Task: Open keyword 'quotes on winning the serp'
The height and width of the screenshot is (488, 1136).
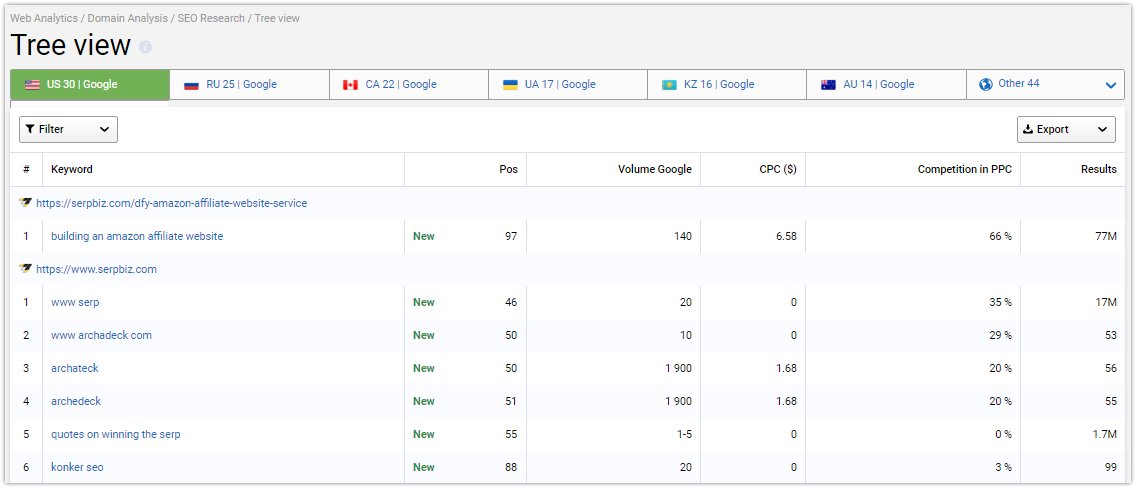Action: (x=116, y=434)
